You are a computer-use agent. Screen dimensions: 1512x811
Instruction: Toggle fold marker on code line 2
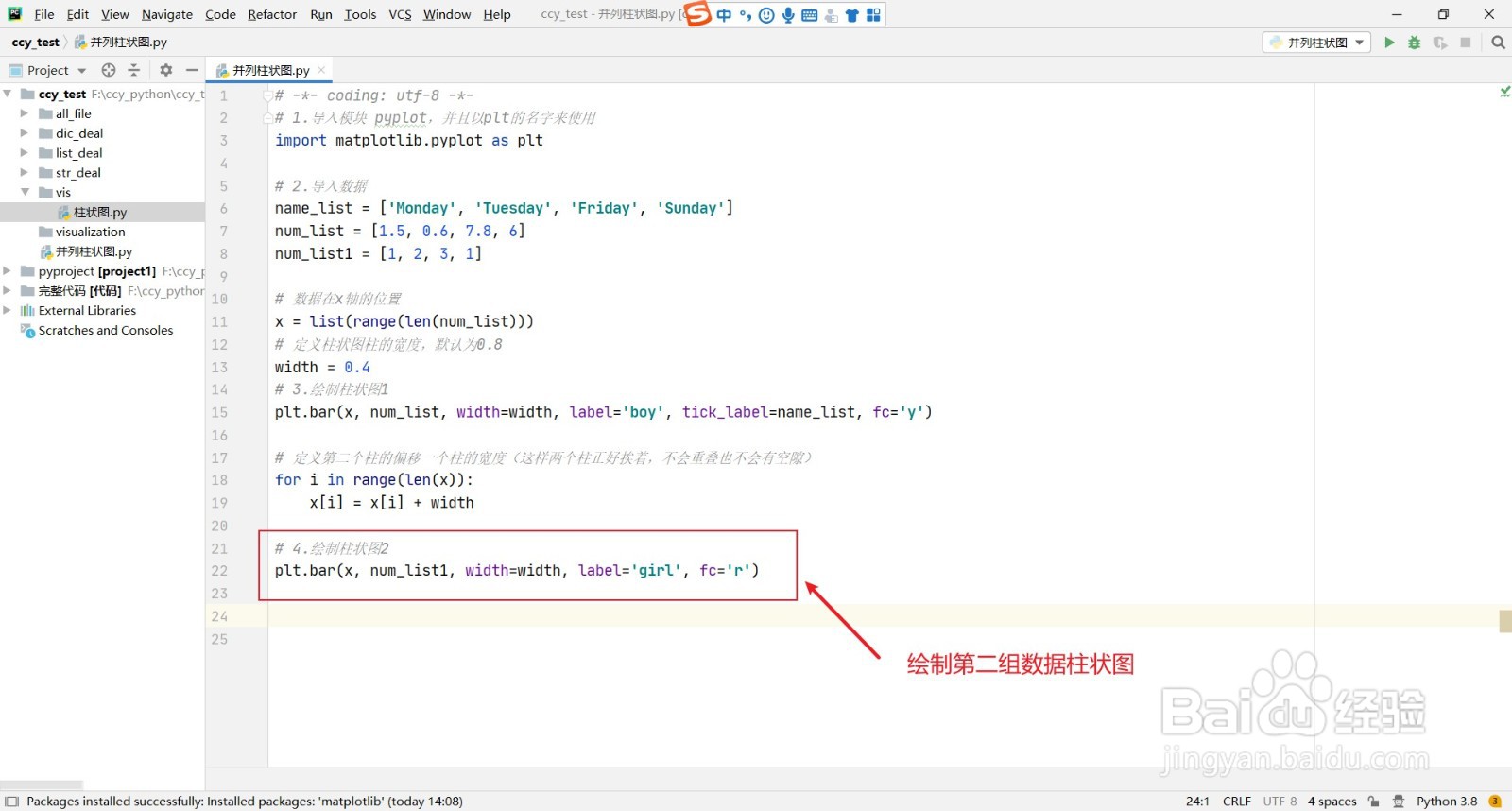(x=268, y=118)
